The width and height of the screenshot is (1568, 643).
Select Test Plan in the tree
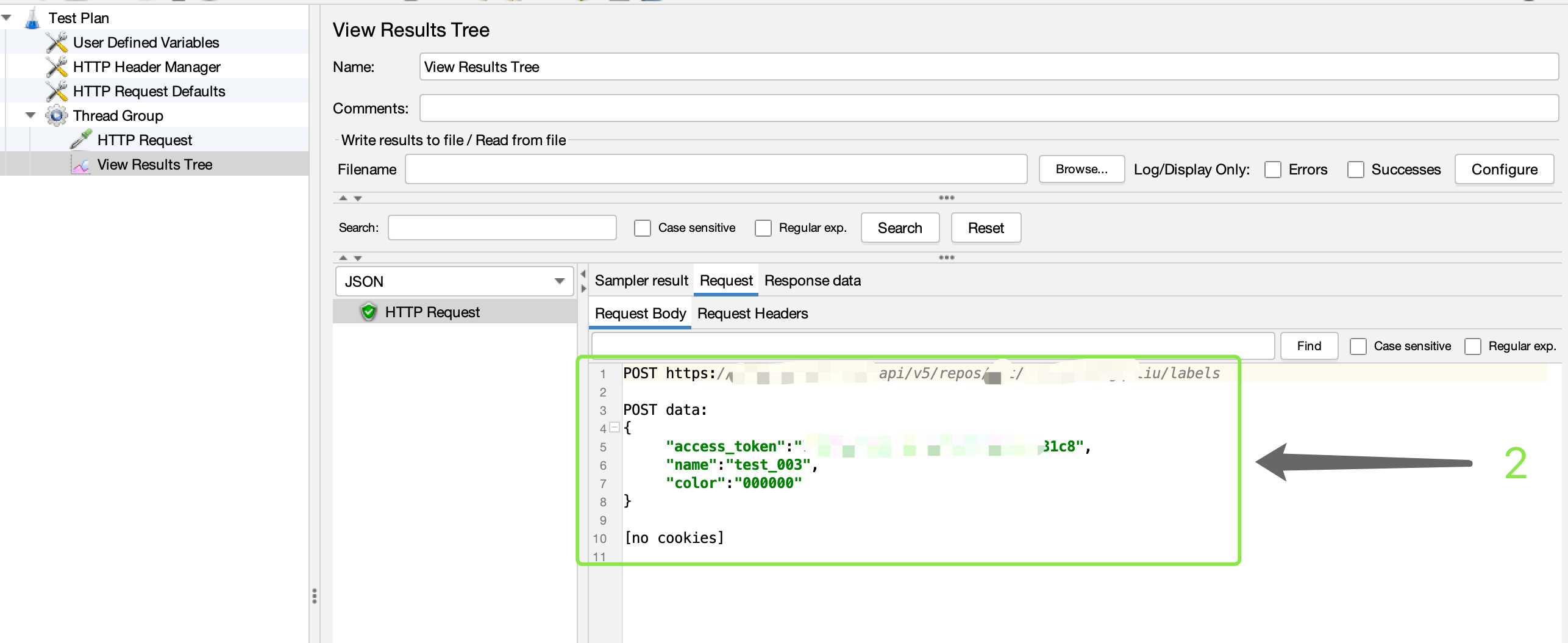[x=79, y=18]
